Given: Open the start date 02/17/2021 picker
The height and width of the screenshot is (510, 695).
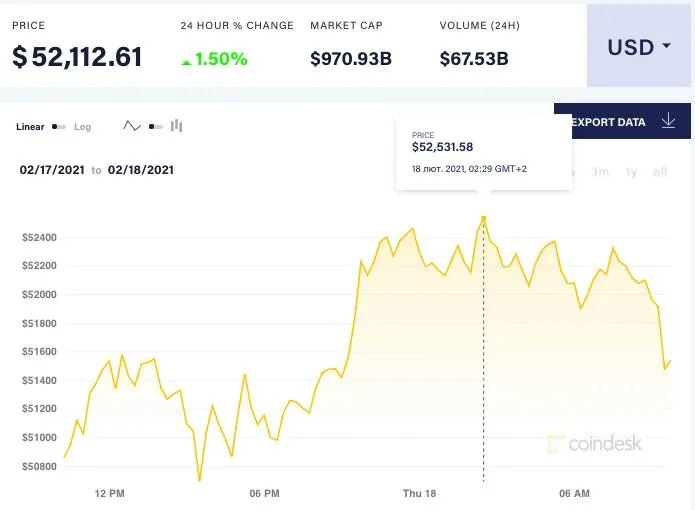Looking at the screenshot, I should [53, 170].
